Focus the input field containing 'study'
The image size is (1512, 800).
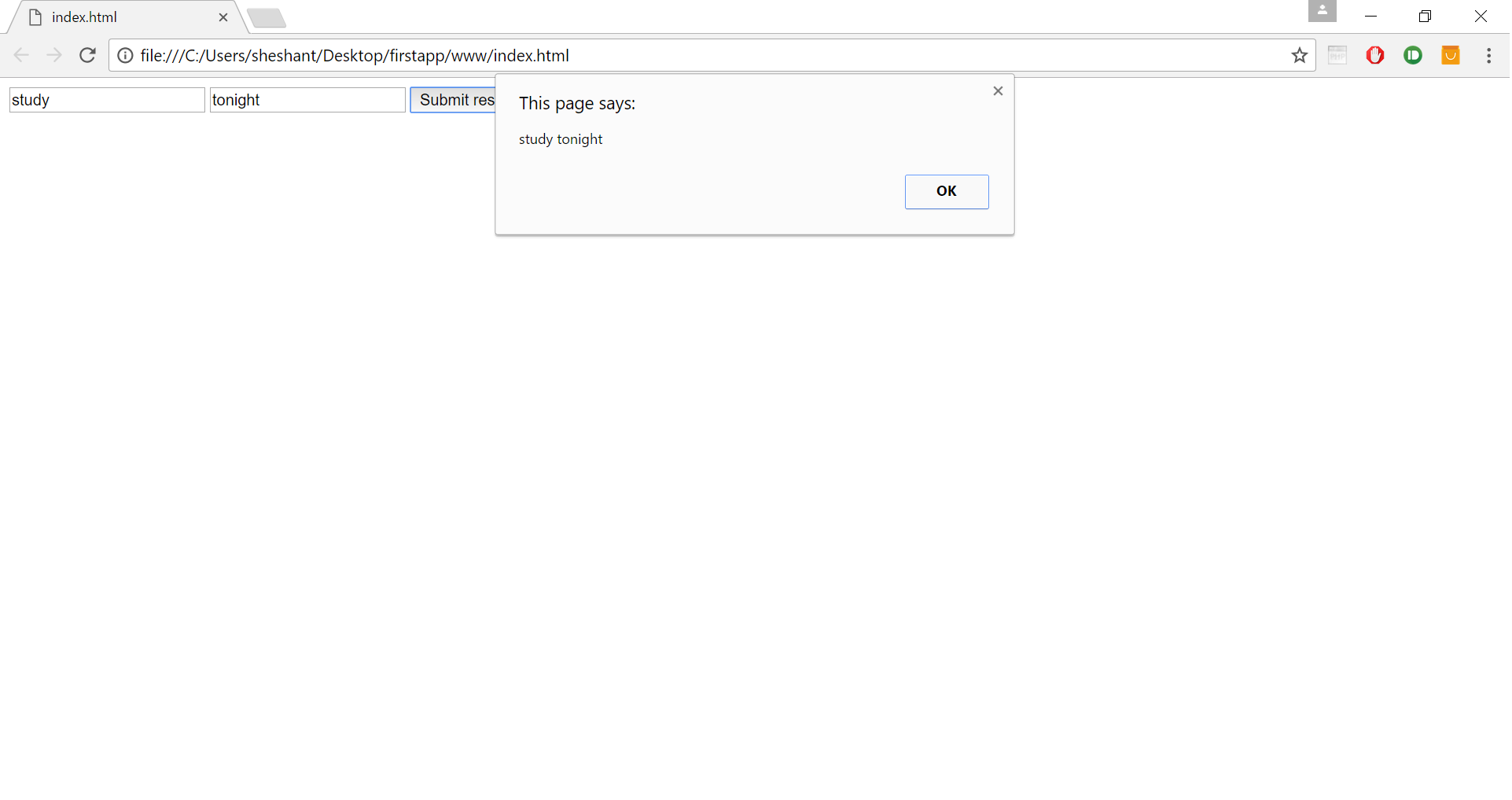click(x=107, y=100)
